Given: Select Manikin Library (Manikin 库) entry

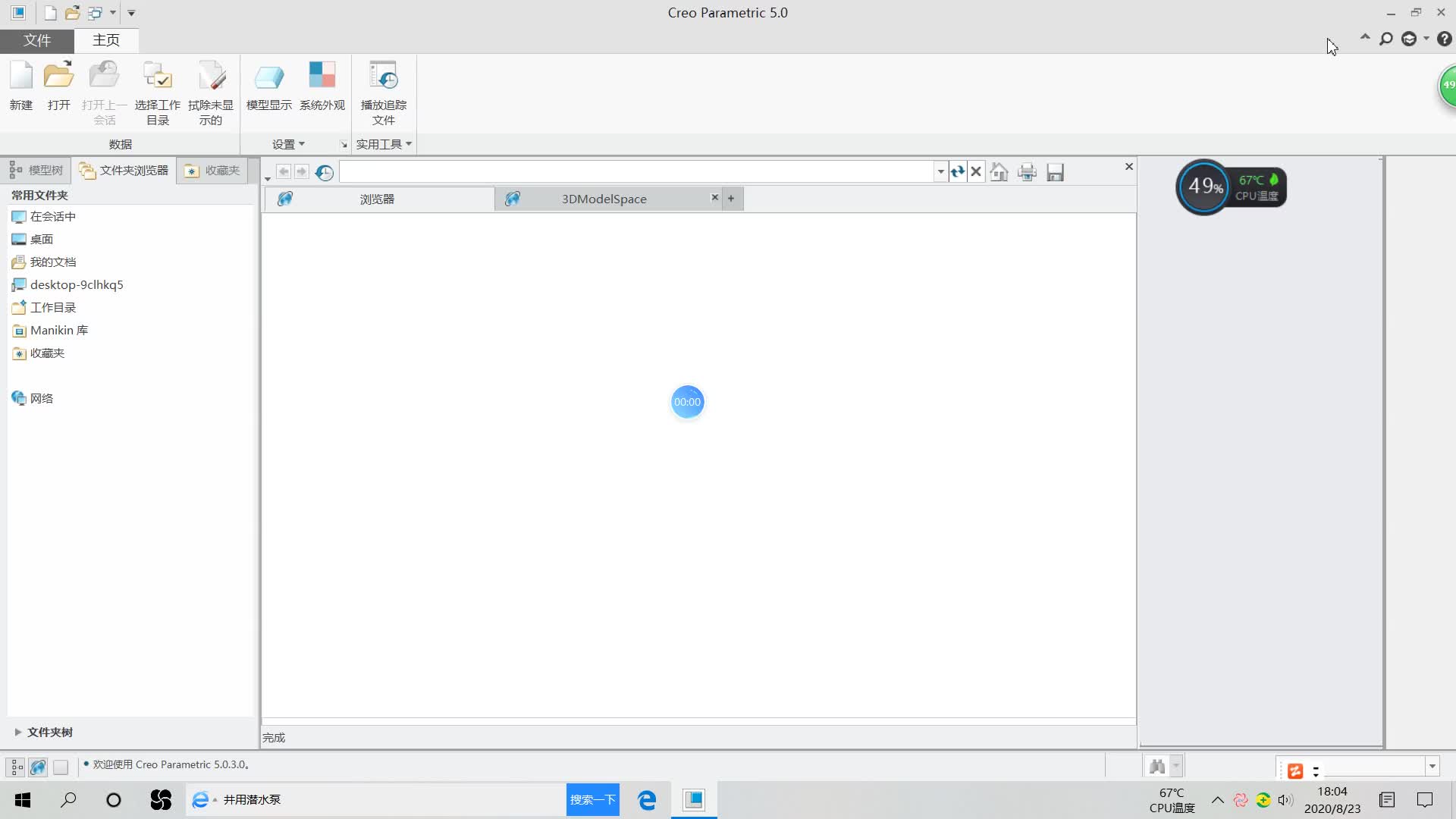Looking at the screenshot, I should click(x=50, y=331).
